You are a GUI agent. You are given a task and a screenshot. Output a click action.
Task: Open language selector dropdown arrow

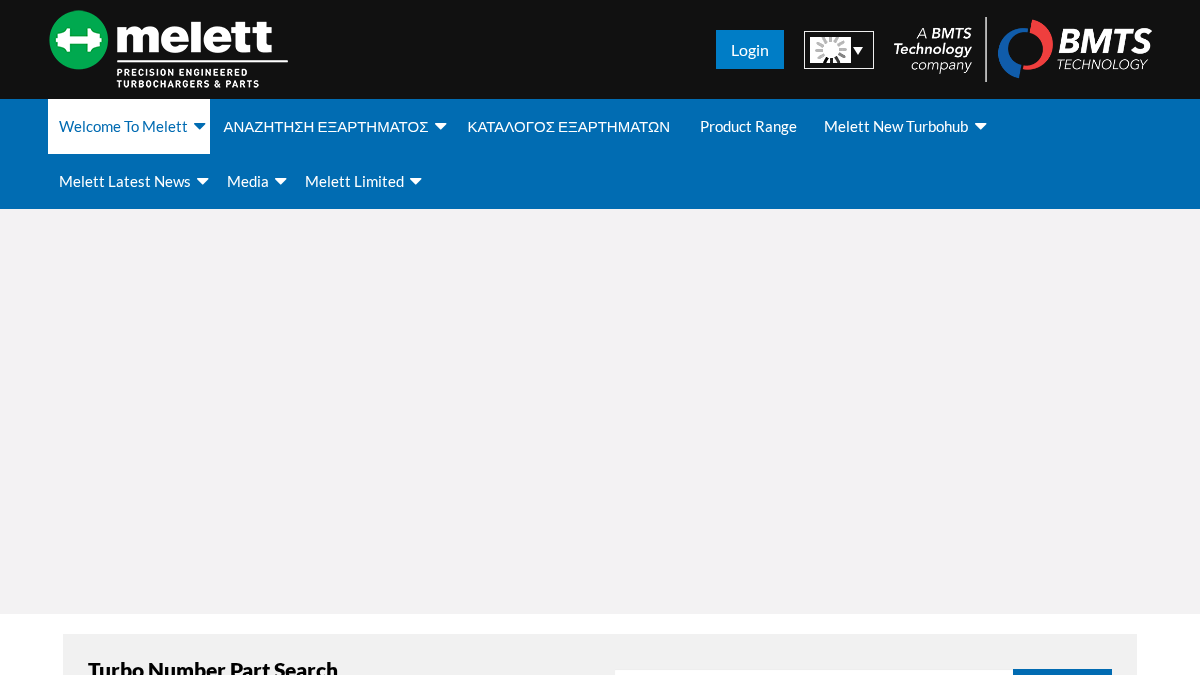tap(858, 51)
